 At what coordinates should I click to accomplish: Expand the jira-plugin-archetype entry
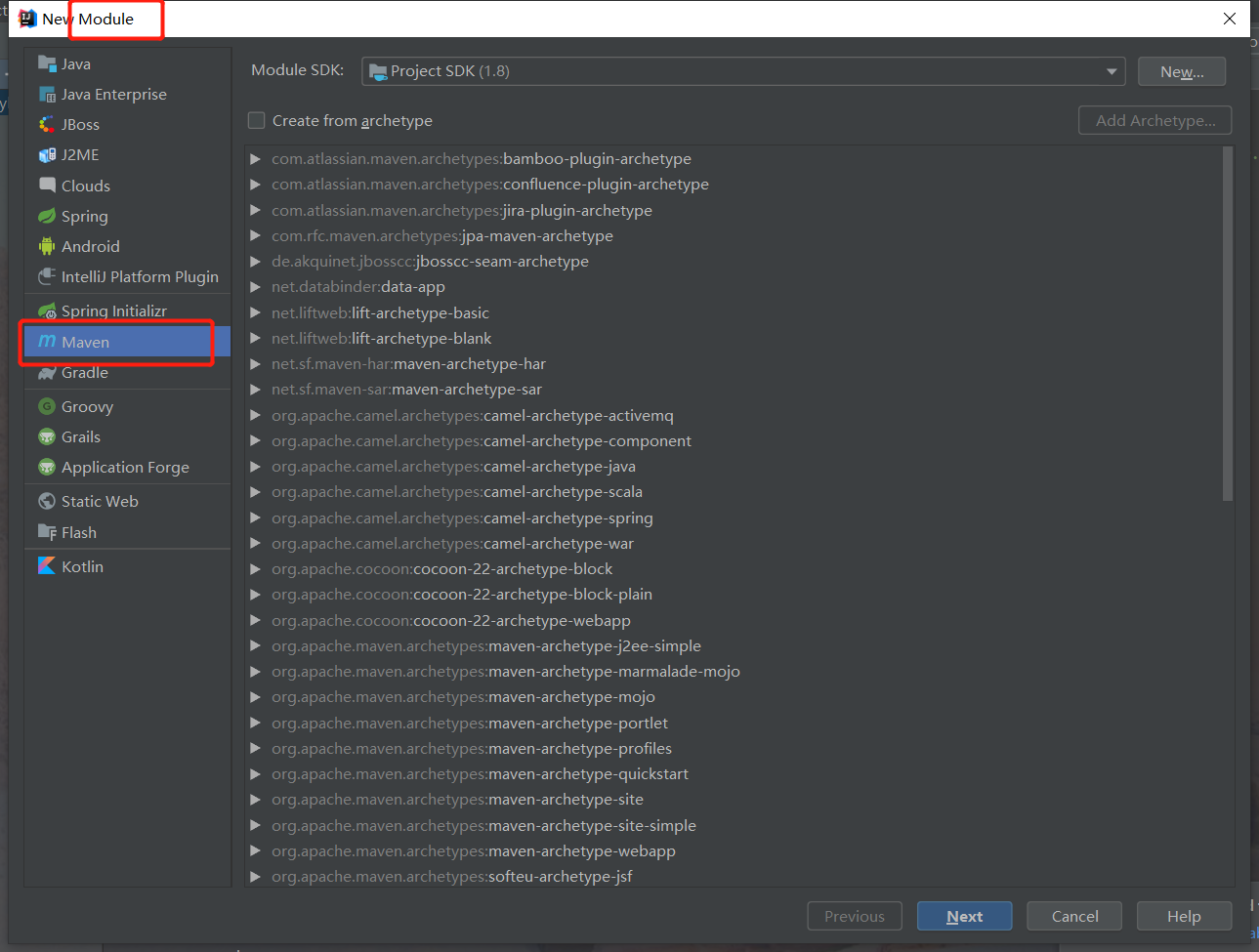pos(255,210)
